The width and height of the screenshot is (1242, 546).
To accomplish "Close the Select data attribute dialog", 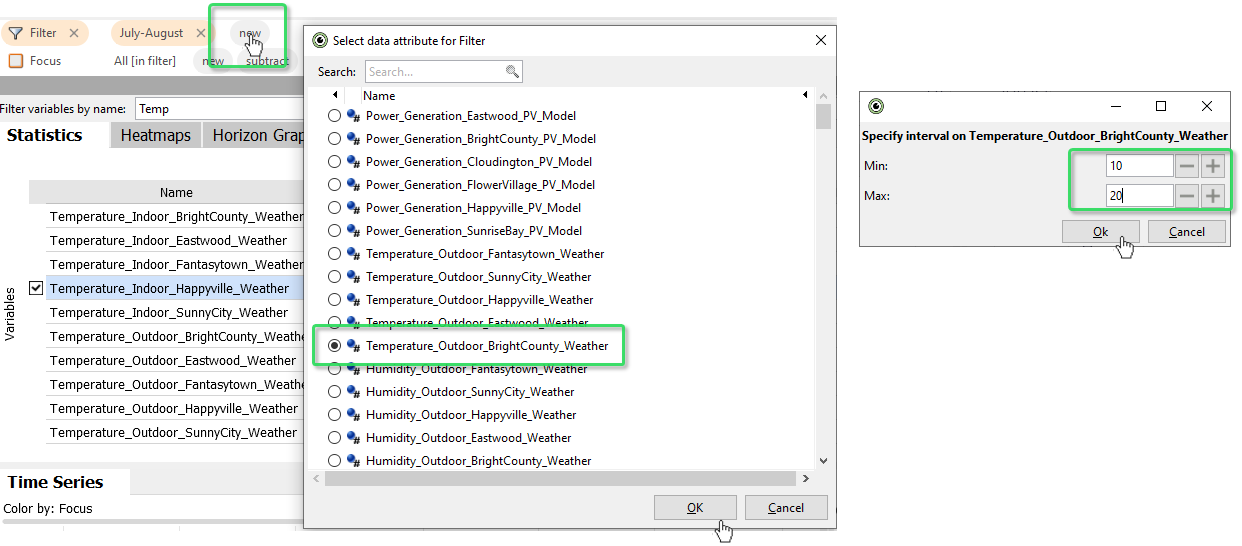I will point(821,41).
